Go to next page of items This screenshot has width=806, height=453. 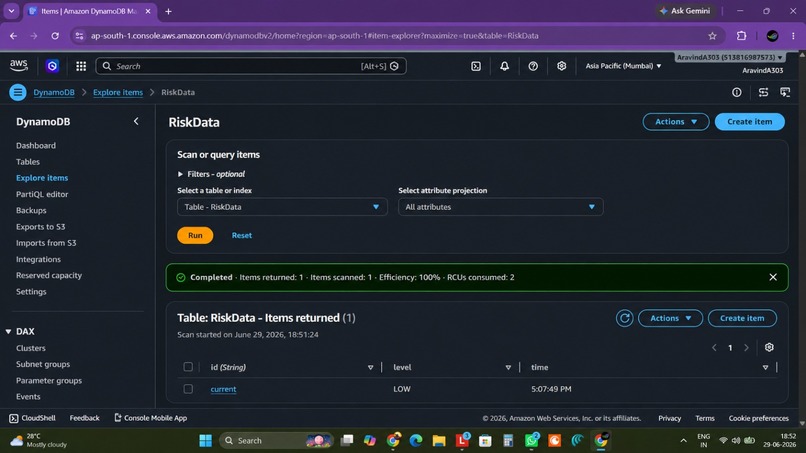[746, 348]
